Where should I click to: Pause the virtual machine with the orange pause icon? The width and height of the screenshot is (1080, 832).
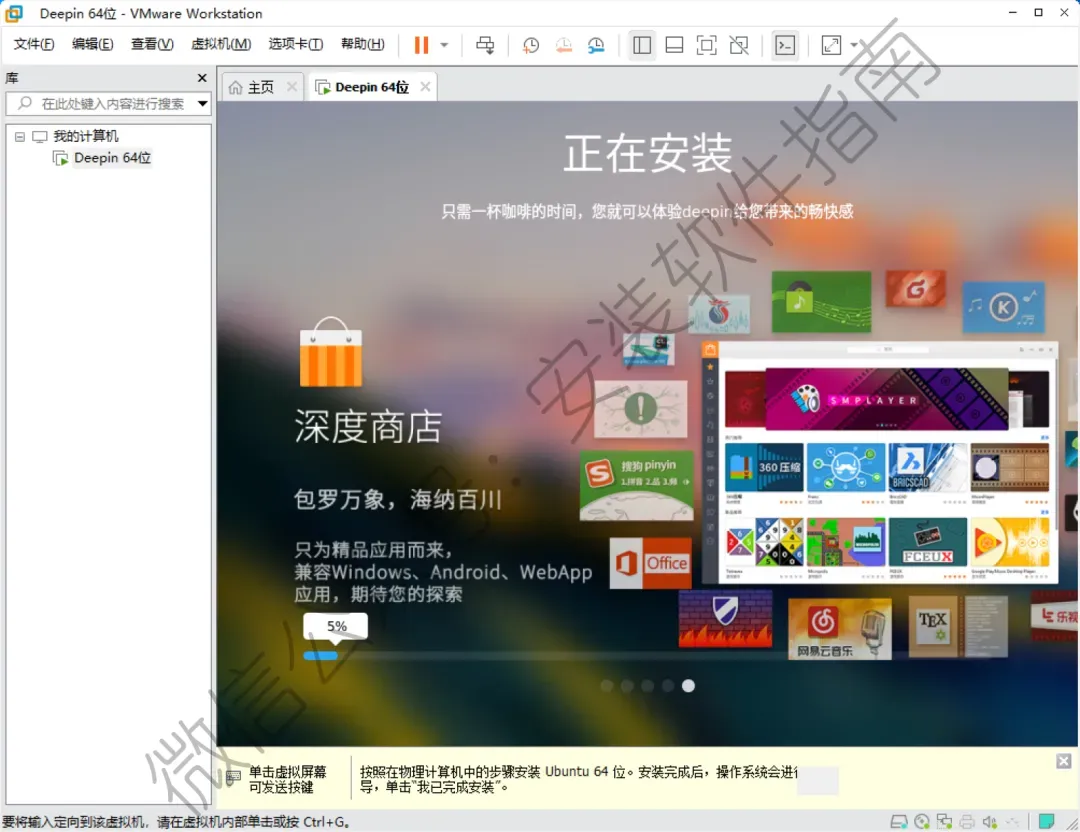[x=421, y=45]
